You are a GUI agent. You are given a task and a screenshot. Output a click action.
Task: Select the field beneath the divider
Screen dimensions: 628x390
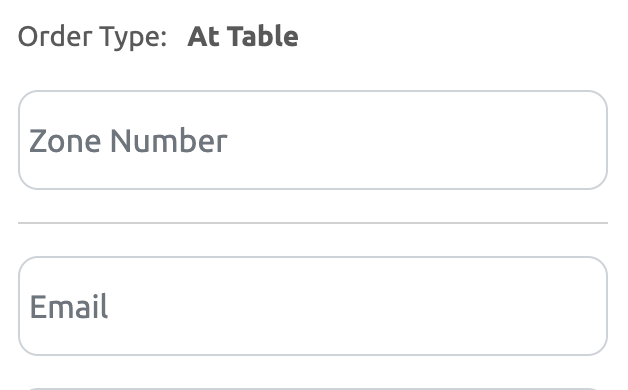313,306
